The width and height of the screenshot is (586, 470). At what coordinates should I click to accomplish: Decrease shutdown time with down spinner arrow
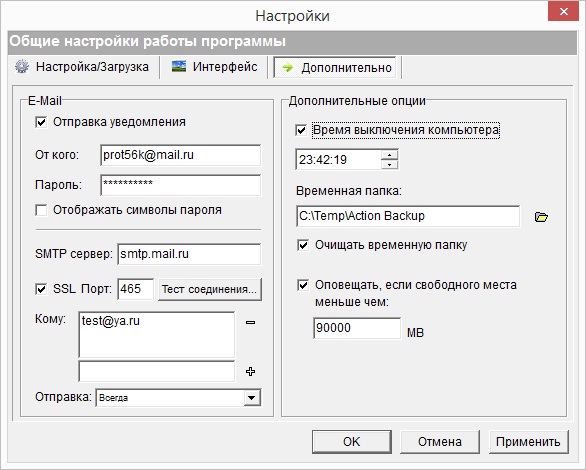tap(389, 164)
